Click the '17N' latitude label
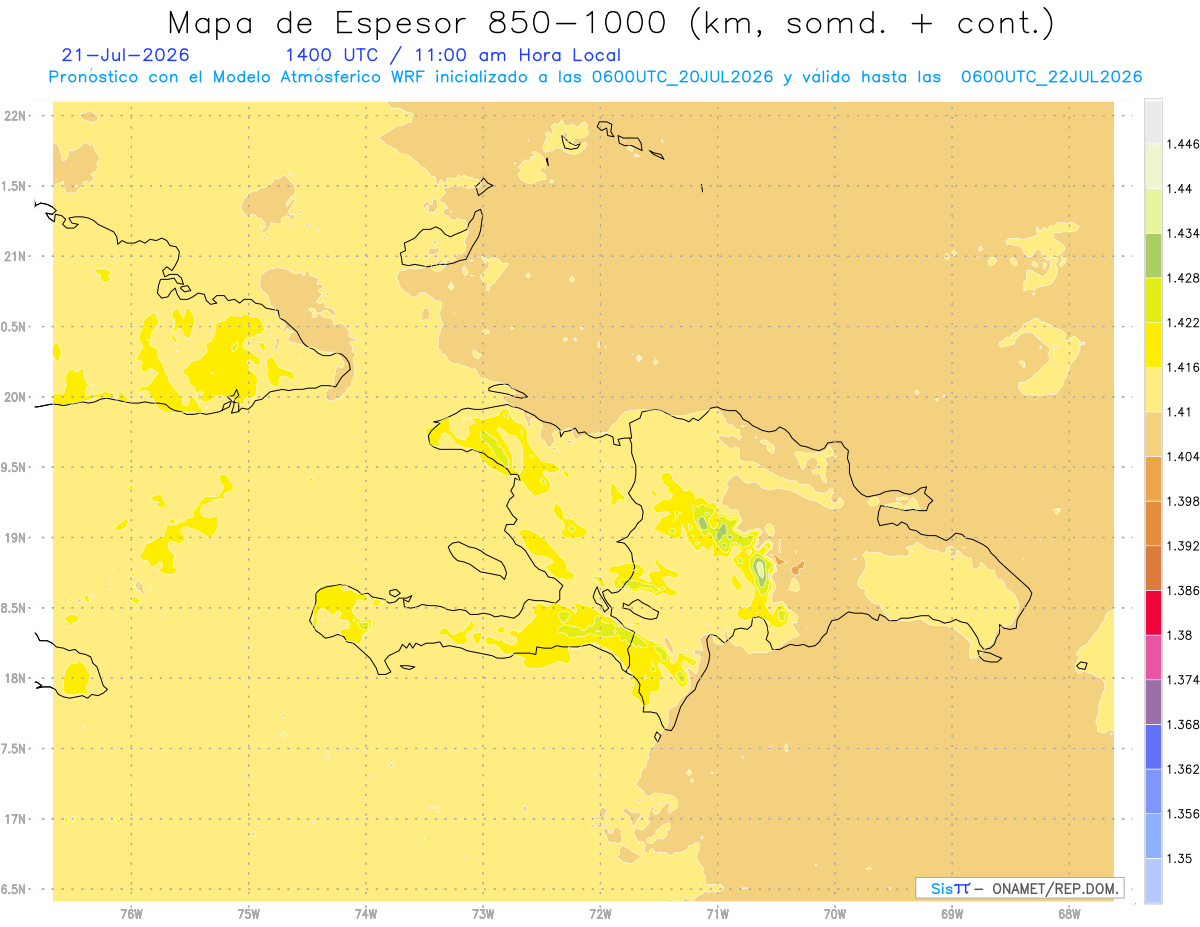The height and width of the screenshot is (927, 1200). pos(16,819)
